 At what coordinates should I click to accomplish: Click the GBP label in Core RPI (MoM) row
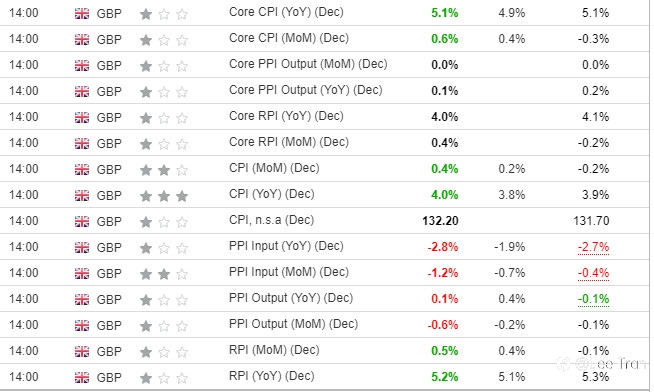tap(109, 143)
